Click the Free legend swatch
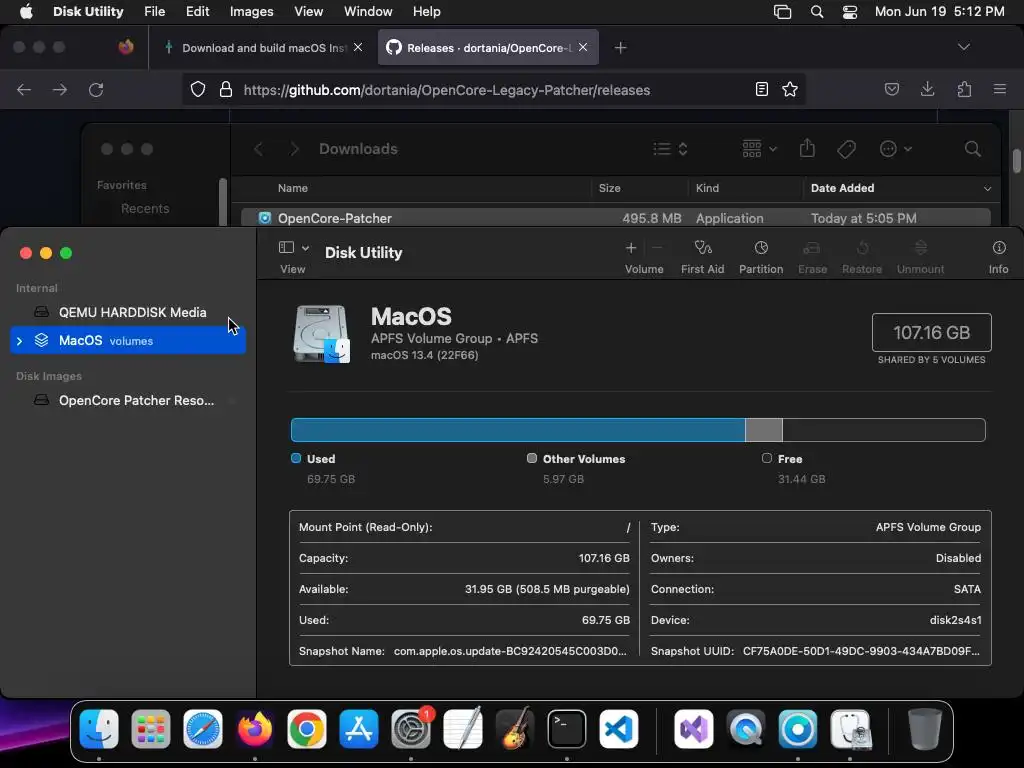Screen dimensions: 1024x768 (767, 458)
